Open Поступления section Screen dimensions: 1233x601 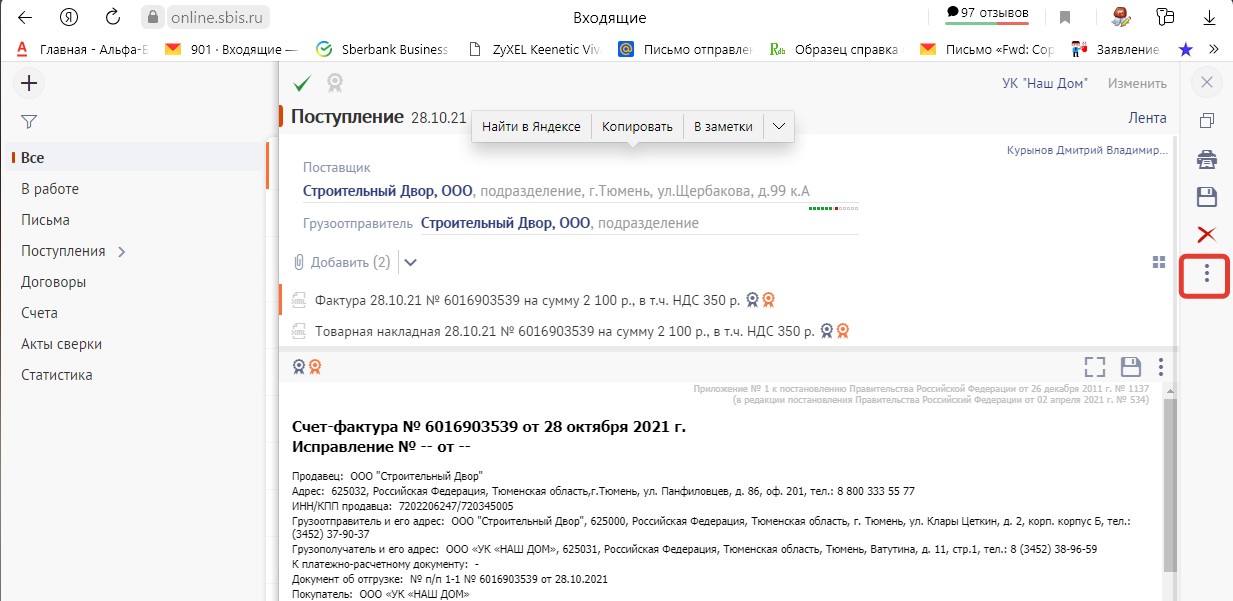(63, 251)
